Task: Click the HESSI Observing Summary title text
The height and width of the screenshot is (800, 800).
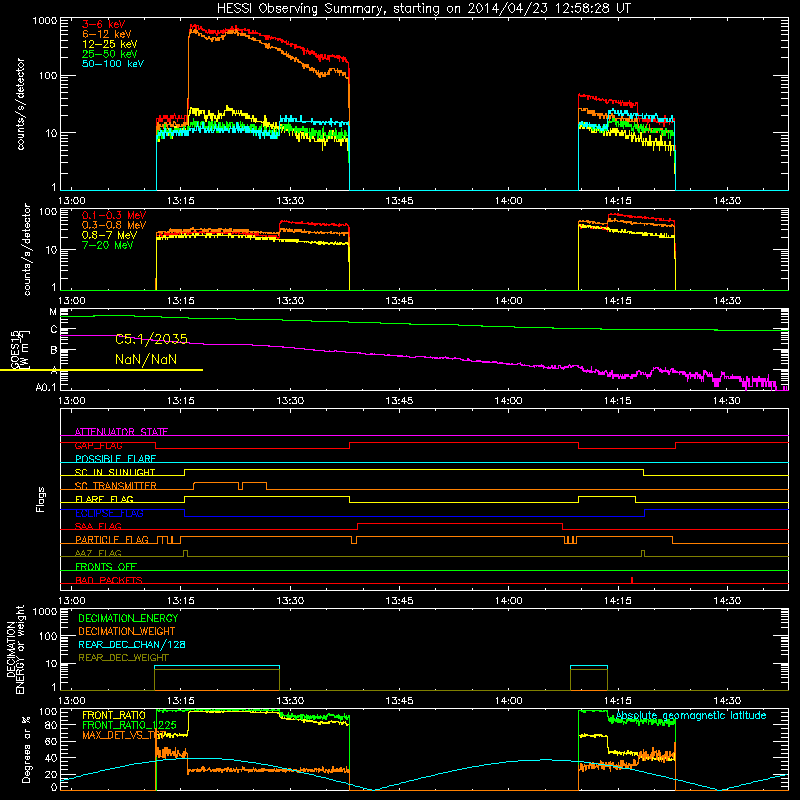Action: [423, 8]
